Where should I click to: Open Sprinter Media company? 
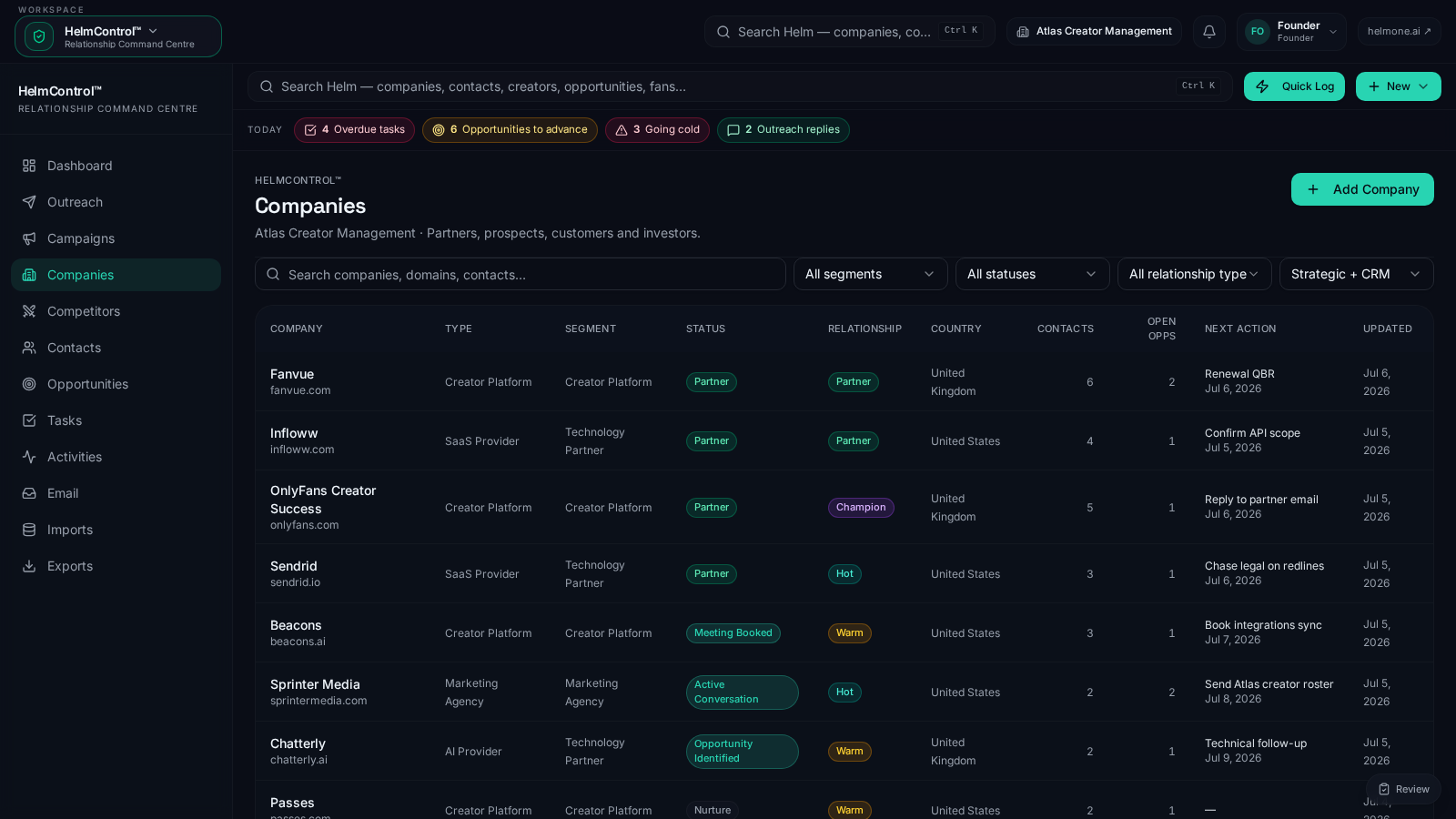coord(315,684)
